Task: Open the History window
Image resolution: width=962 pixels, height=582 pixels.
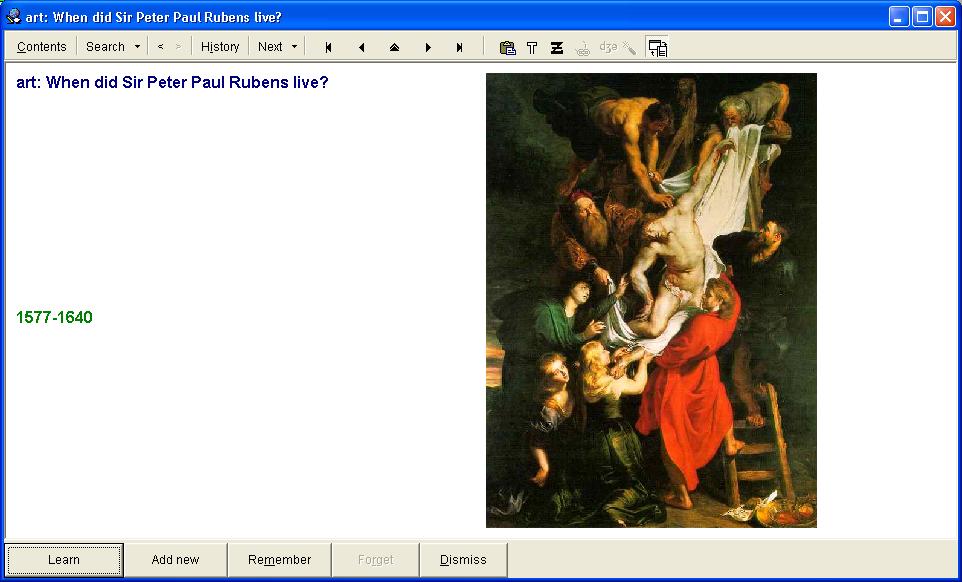Action: [x=220, y=47]
